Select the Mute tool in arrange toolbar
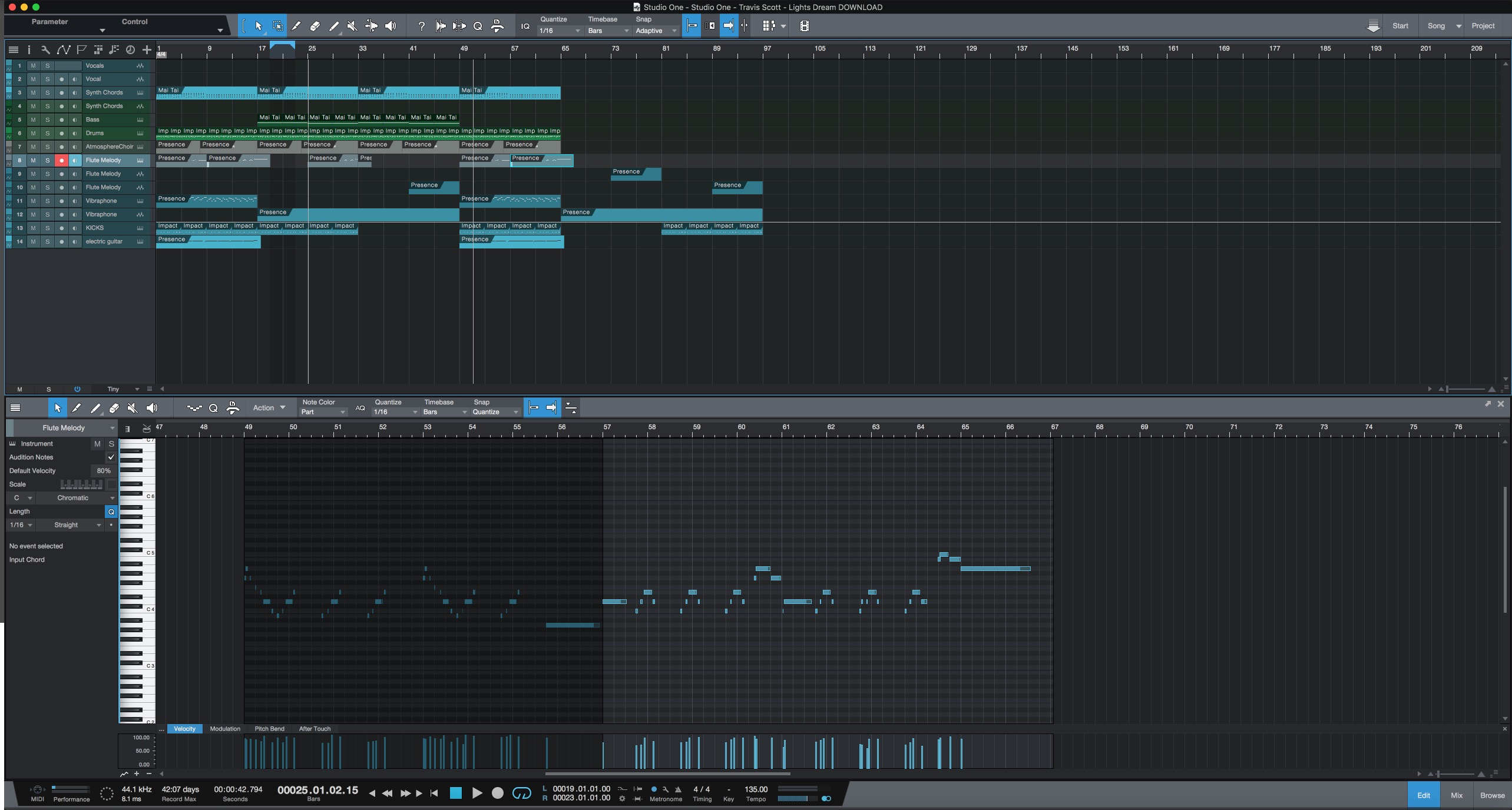The height and width of the screenshot is (810, 1512). tap(352, 26)
